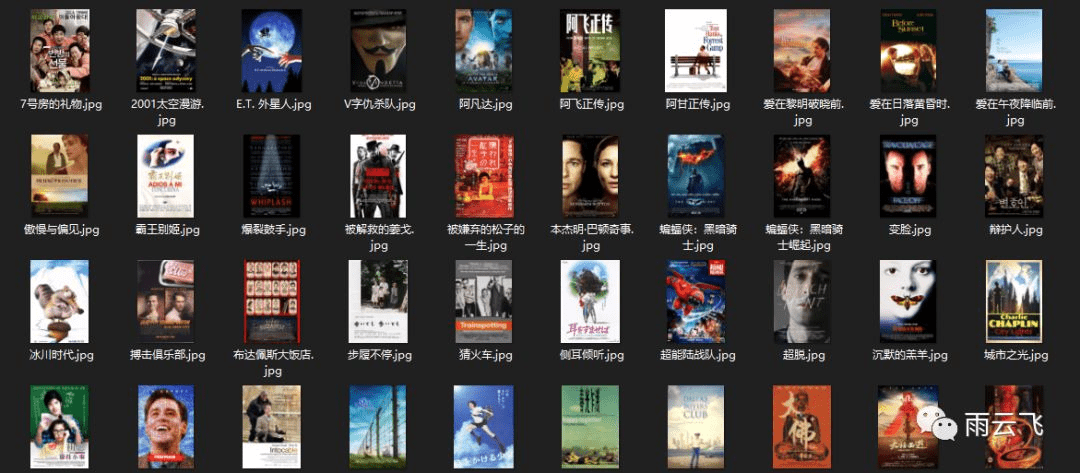Click the file name 侧耳倾听.jpg
Image resolution: width=1080 pixels, height=473 pixels.
592,355
